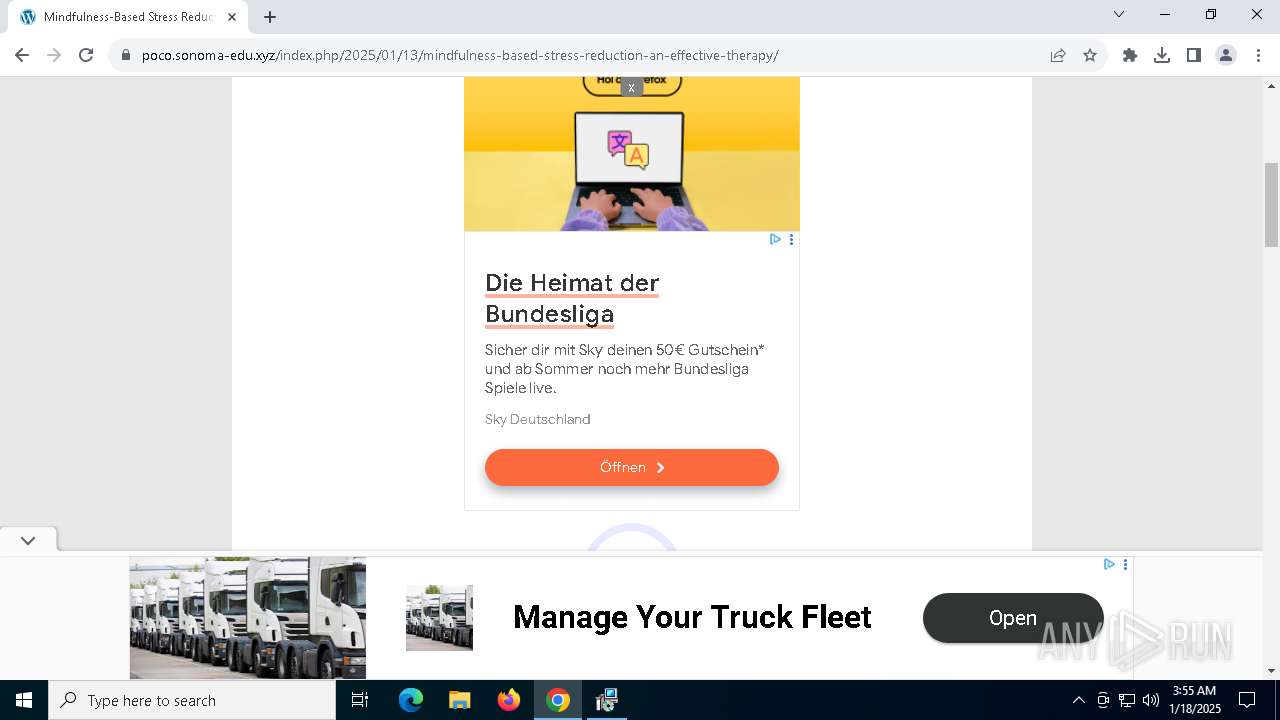Click the forward navigation arrow
1280x720 pixels.
click(x=54, y=55)
